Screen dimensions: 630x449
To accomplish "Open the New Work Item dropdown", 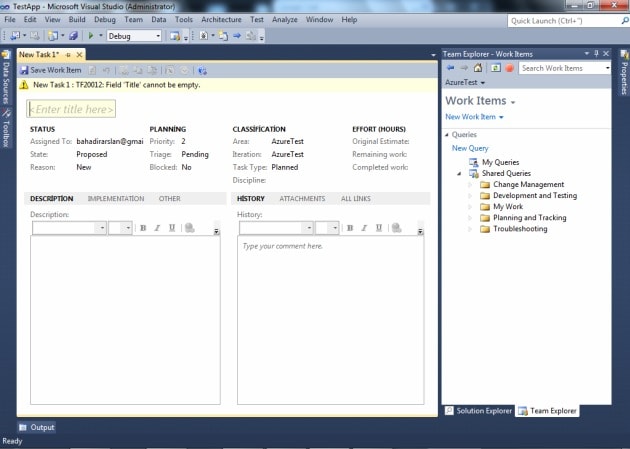I will tap(474, 117).
